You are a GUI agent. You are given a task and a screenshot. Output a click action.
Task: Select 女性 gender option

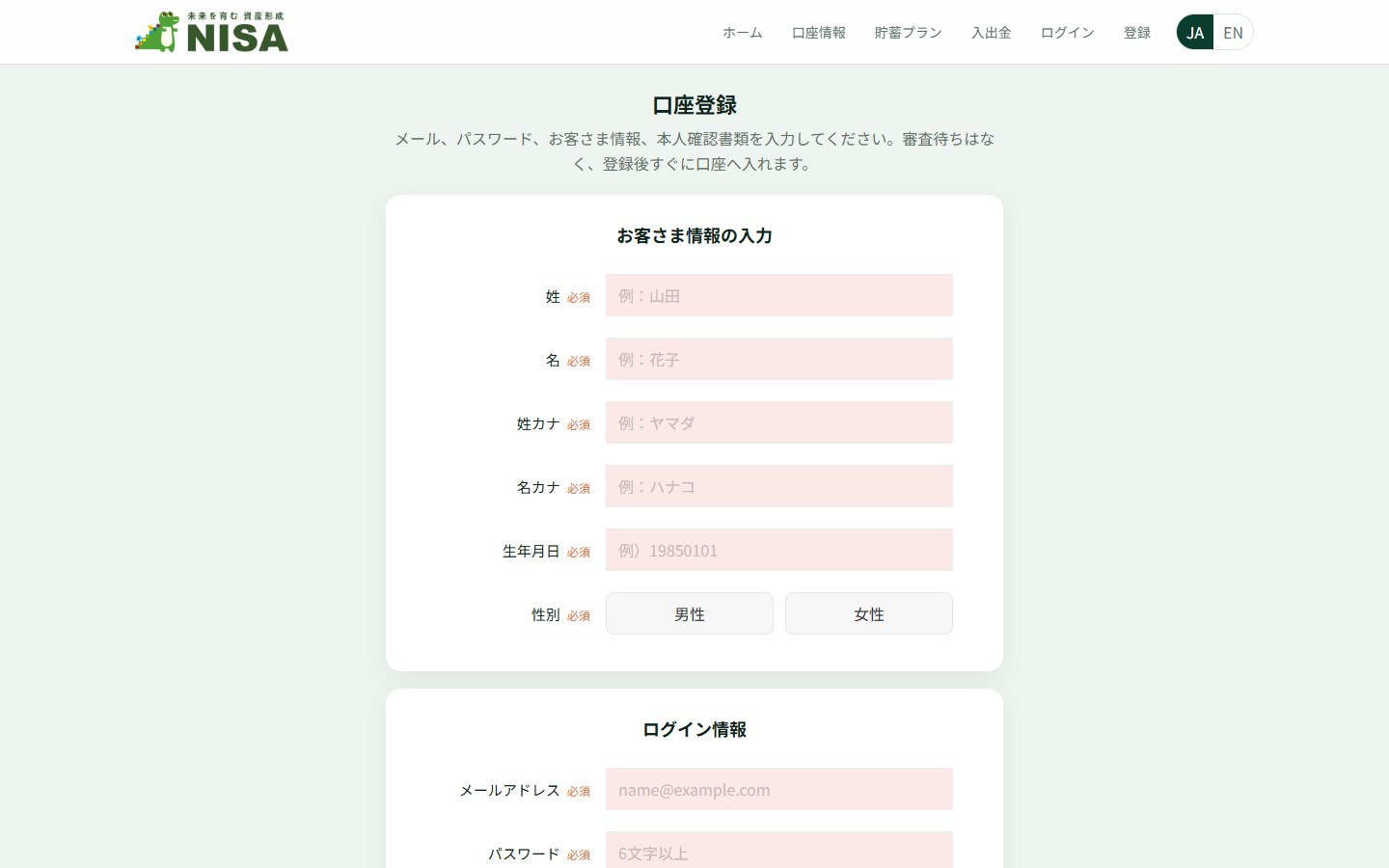click(x=869, y=613)
